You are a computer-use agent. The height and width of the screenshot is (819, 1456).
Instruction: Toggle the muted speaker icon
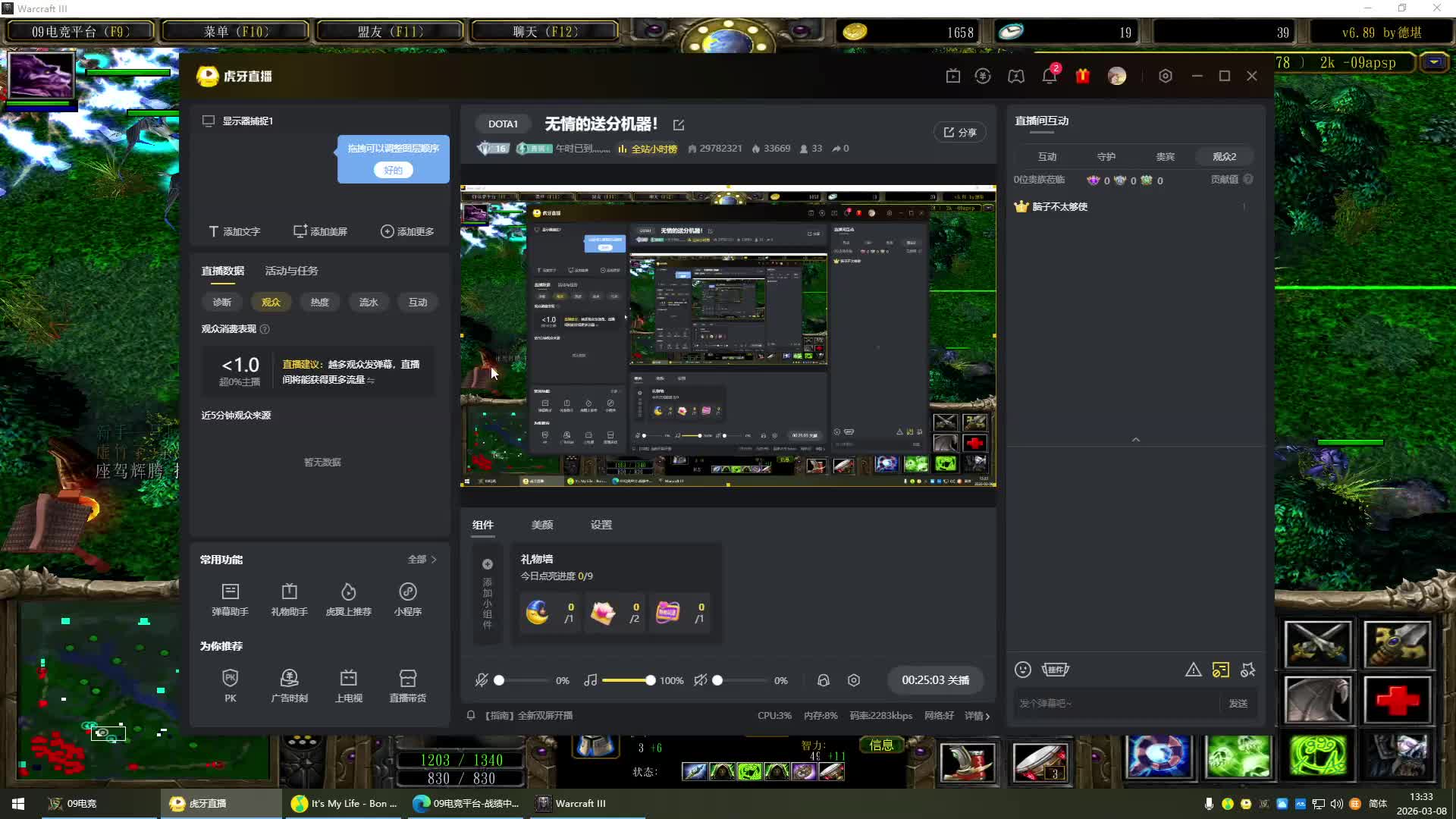pyautogui.click(x=701, y=680)
